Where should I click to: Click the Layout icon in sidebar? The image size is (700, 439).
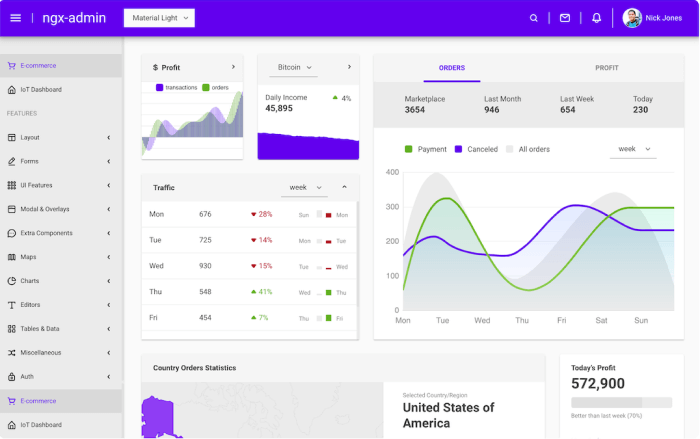point(12,138)
